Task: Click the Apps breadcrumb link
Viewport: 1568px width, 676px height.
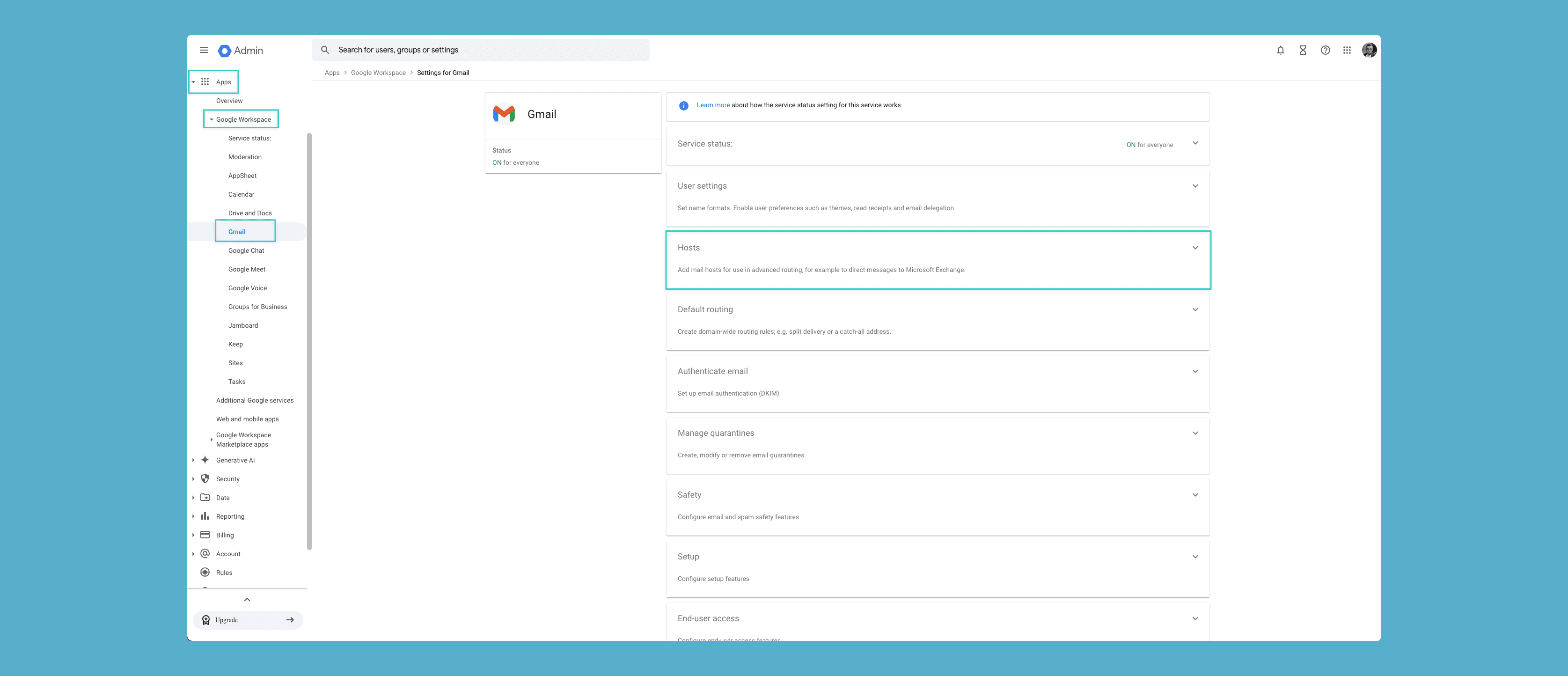Action: tap(332, 73)
